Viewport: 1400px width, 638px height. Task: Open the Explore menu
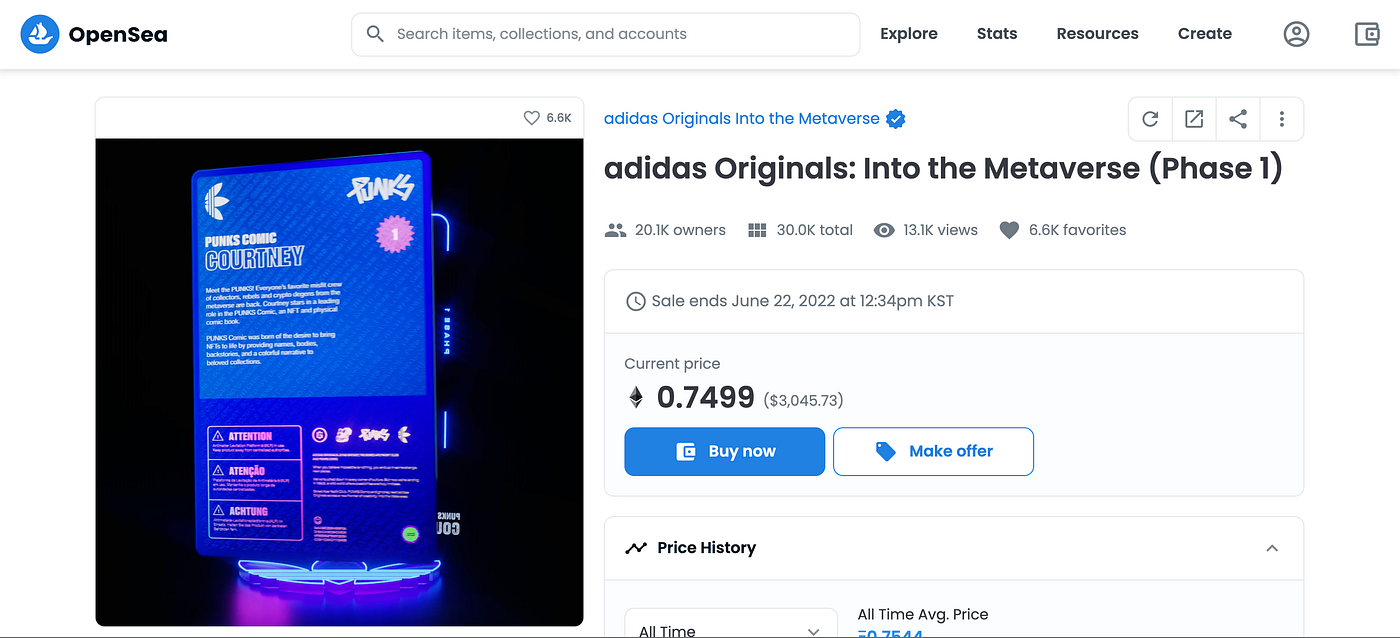909,34
